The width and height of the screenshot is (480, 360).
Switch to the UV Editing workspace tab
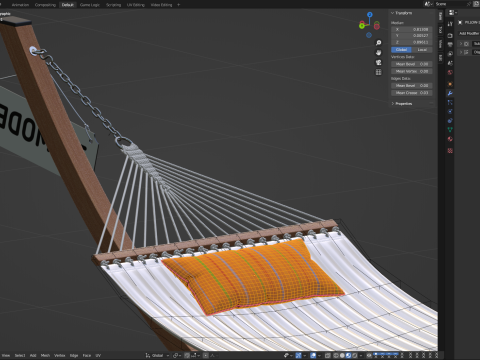(x=136, y=5)
